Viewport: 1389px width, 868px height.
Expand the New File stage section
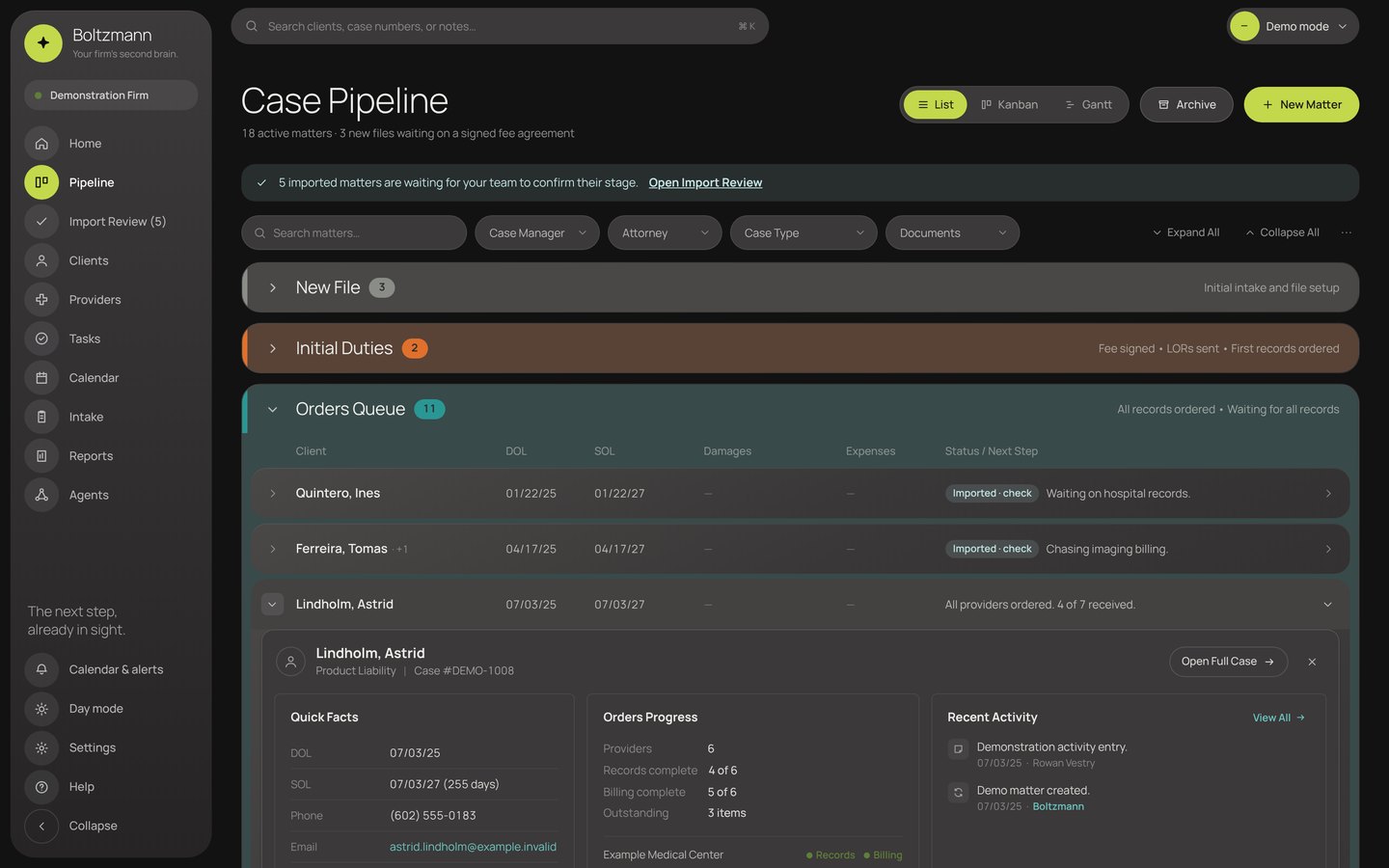(273, 287)
